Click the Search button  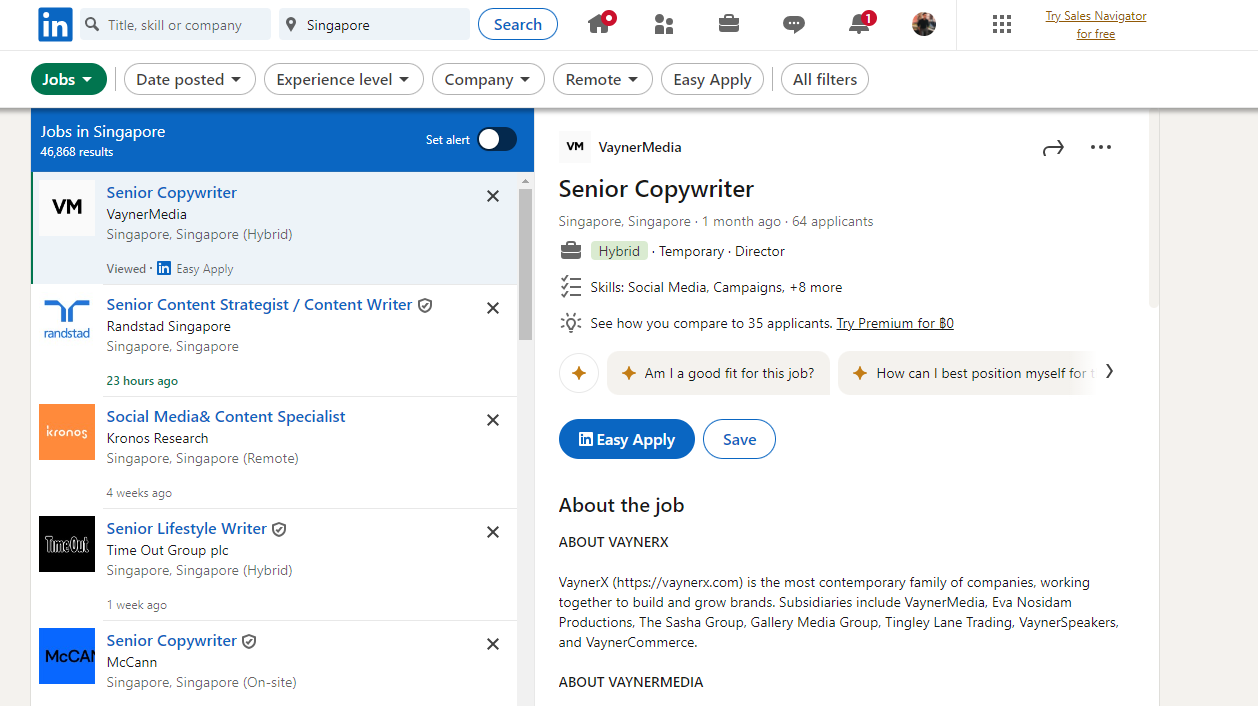coord(518,24)
